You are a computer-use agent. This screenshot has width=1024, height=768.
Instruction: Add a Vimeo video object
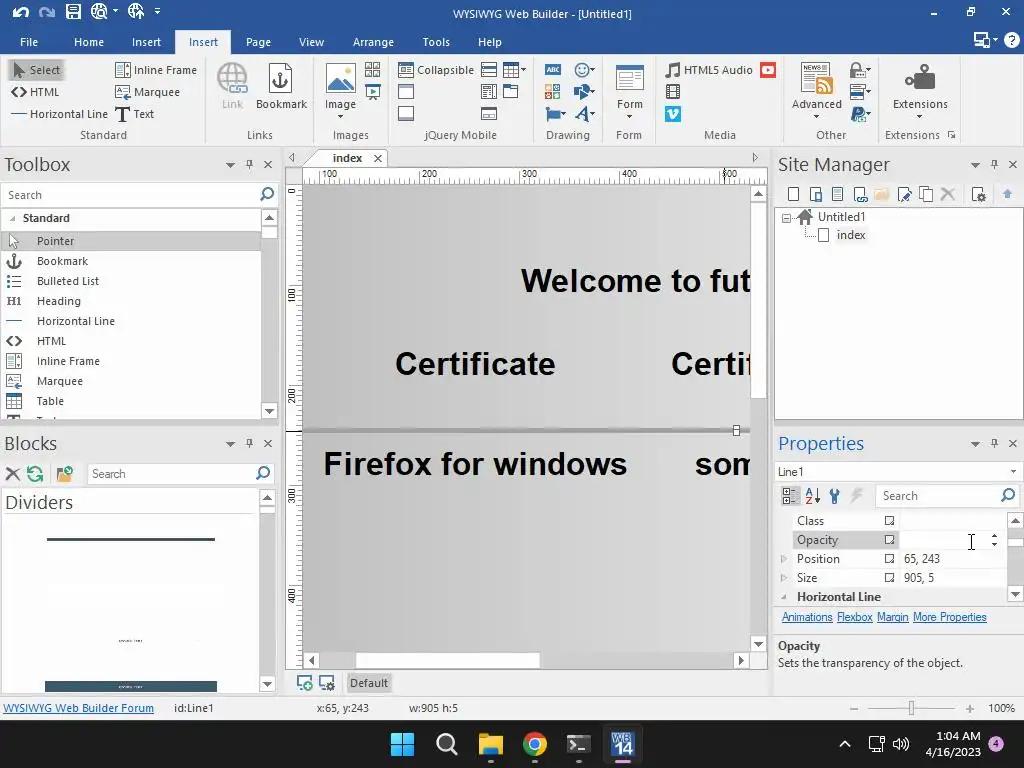(673, 114)
